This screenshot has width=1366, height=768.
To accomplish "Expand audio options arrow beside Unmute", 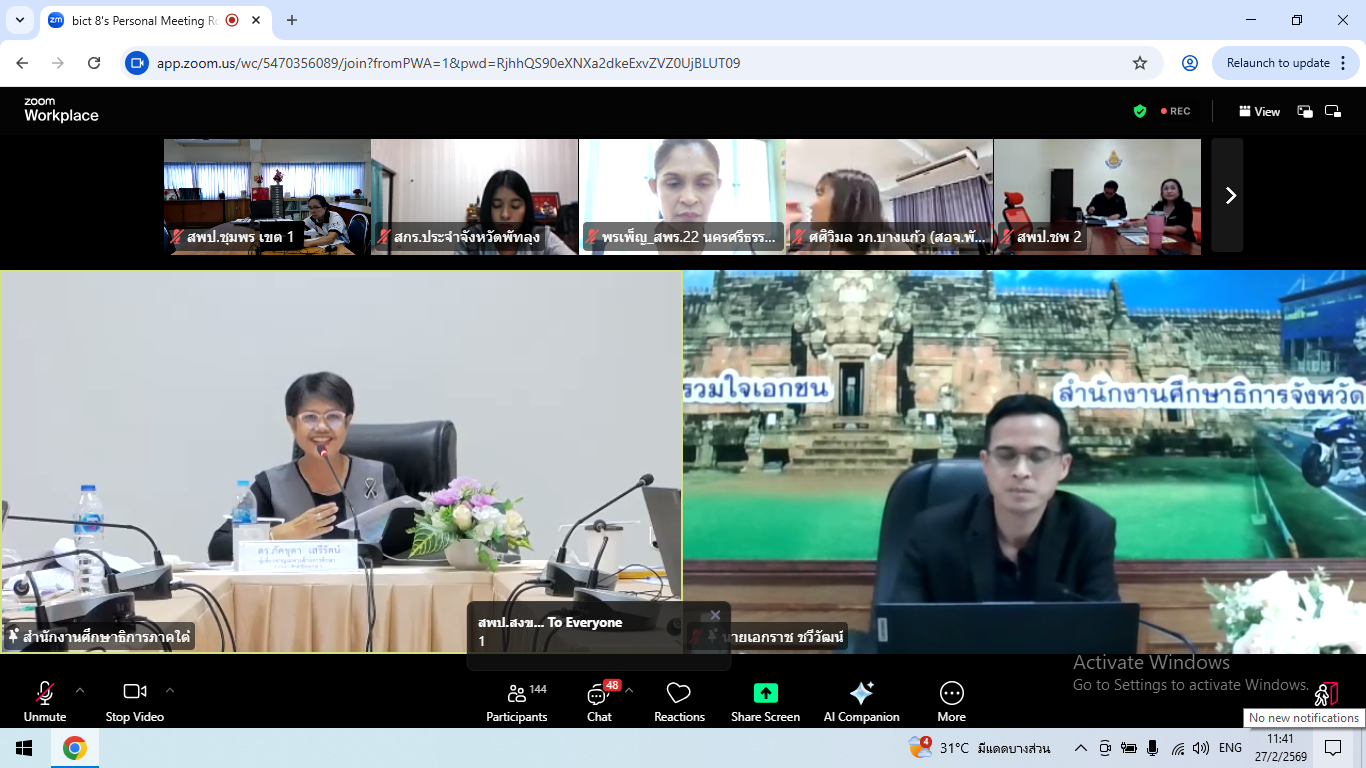I will pos(80,690).
